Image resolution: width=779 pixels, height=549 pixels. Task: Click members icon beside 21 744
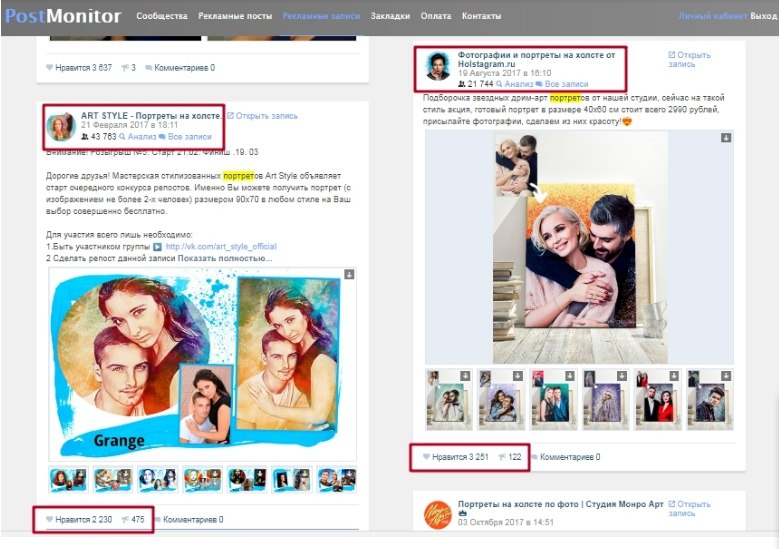[x=462, y=84]
